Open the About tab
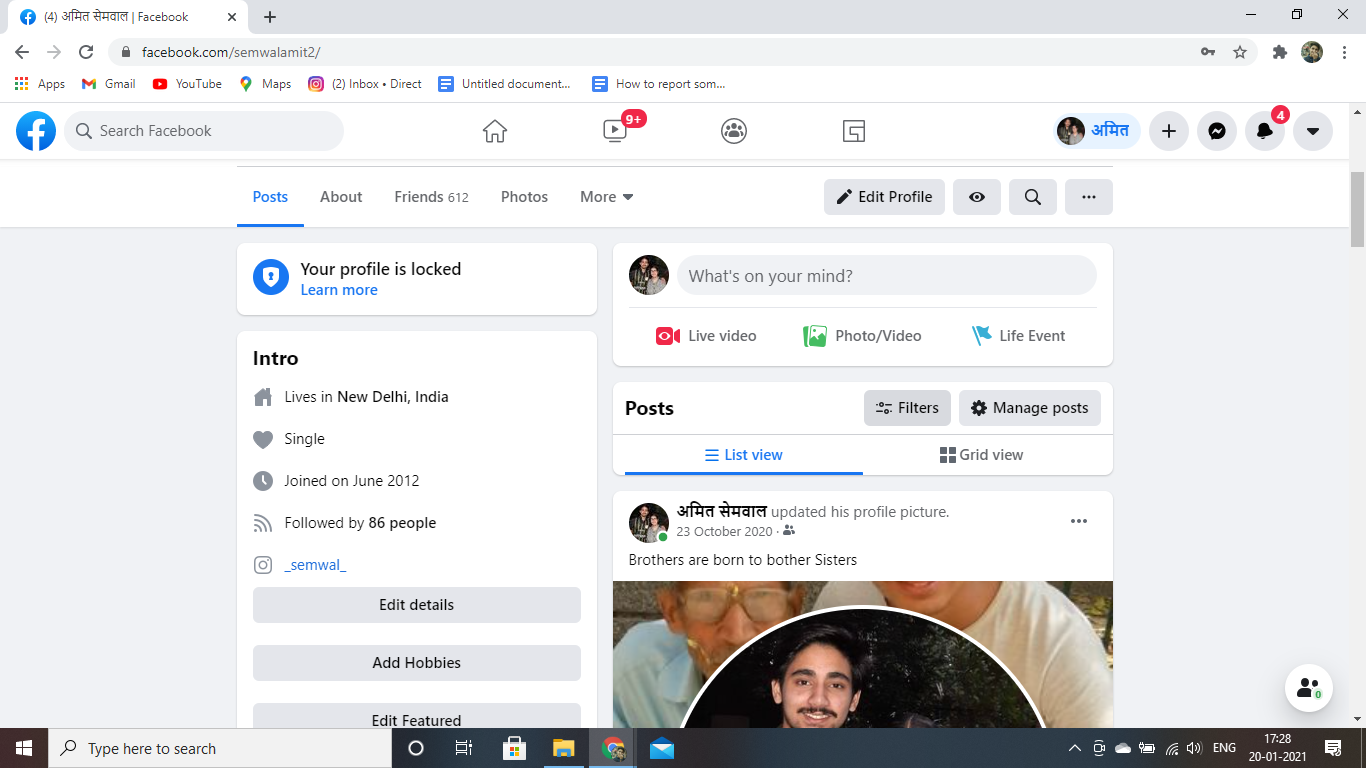Screen dimensions: 1366x768 341,197
